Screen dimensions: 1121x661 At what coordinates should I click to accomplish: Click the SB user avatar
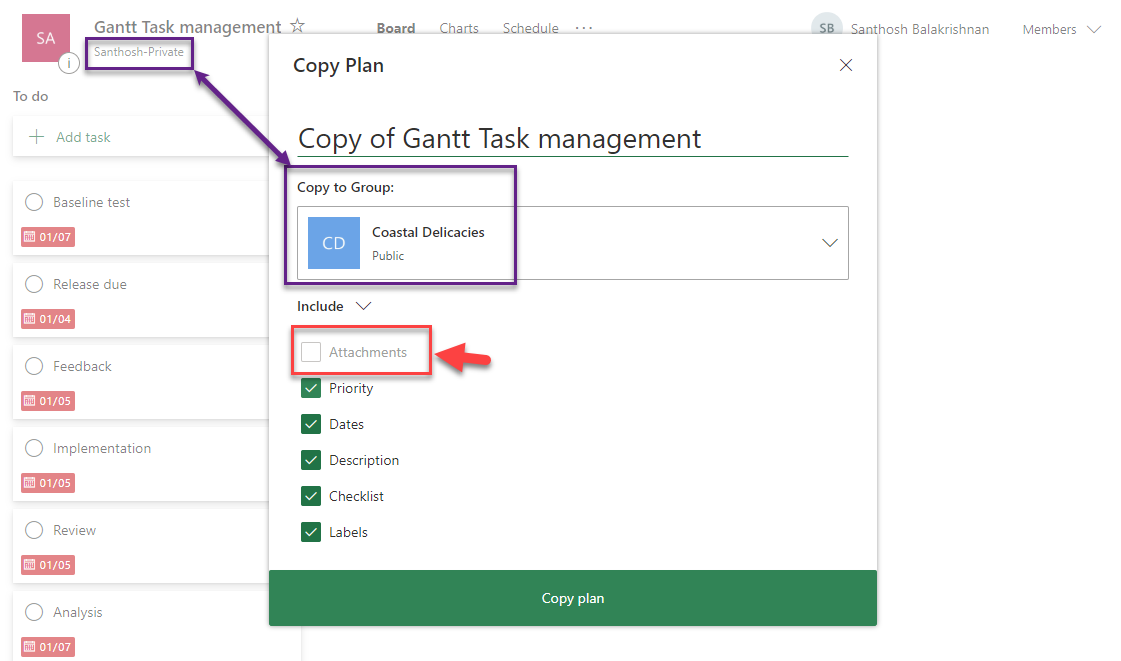826,29
